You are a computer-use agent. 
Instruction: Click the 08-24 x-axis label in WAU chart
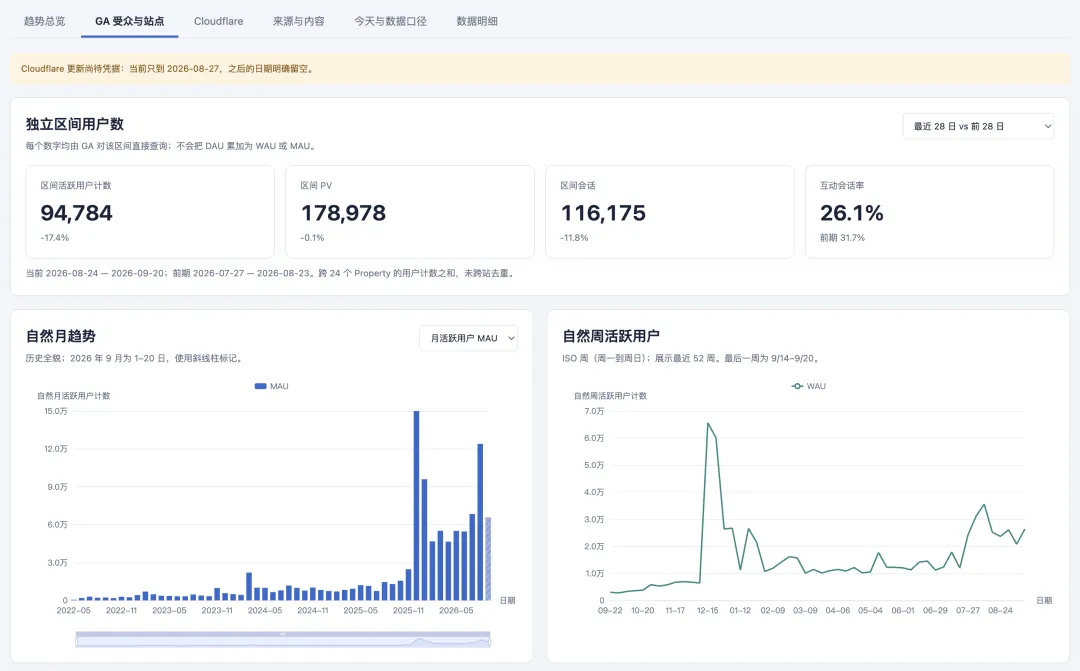click(1000, 610)
